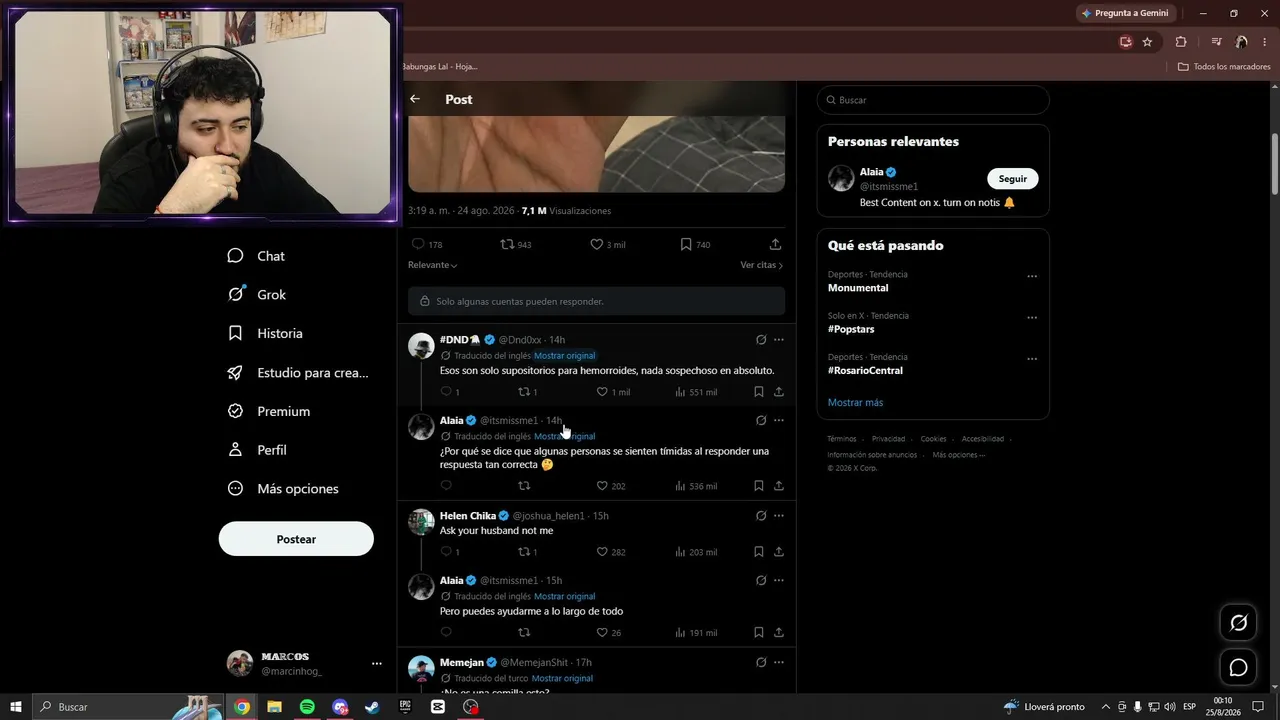Open more options on Alaia's 14h reply
Image resolution: width=1280 pixels, height=720 pixels.
click(779, 421)
